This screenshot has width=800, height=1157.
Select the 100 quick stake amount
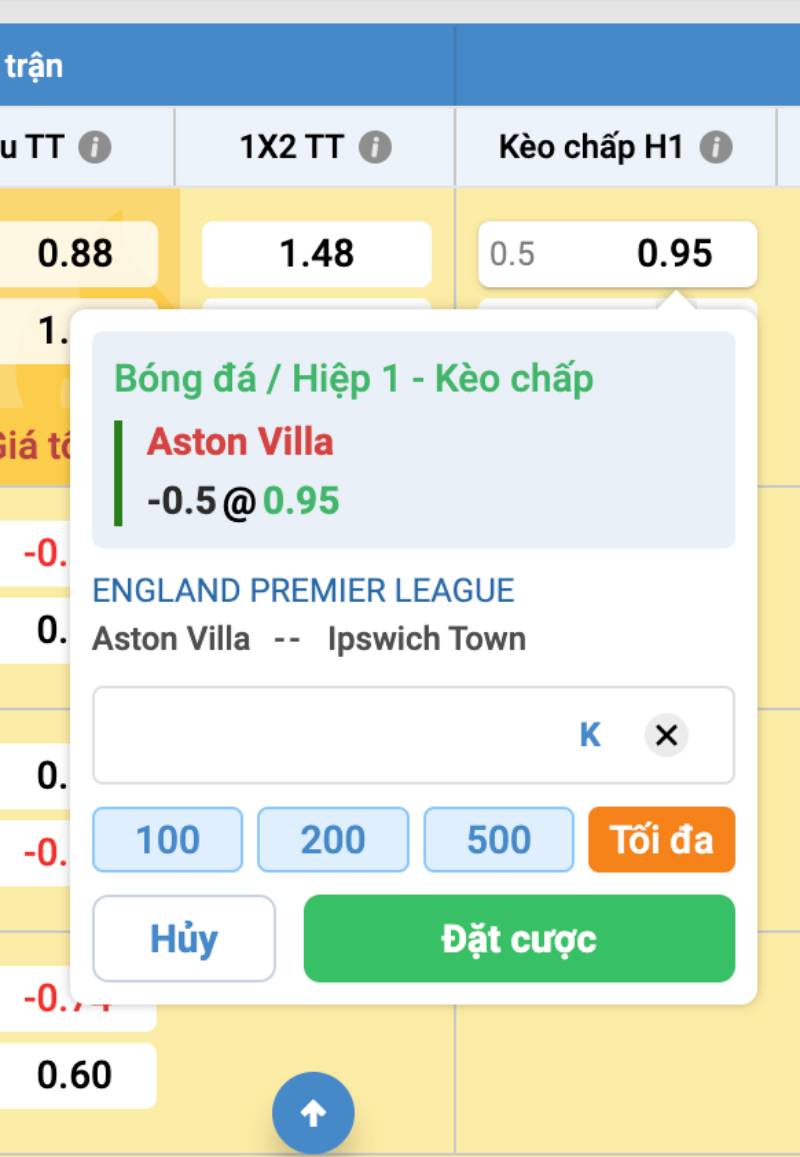167,840
